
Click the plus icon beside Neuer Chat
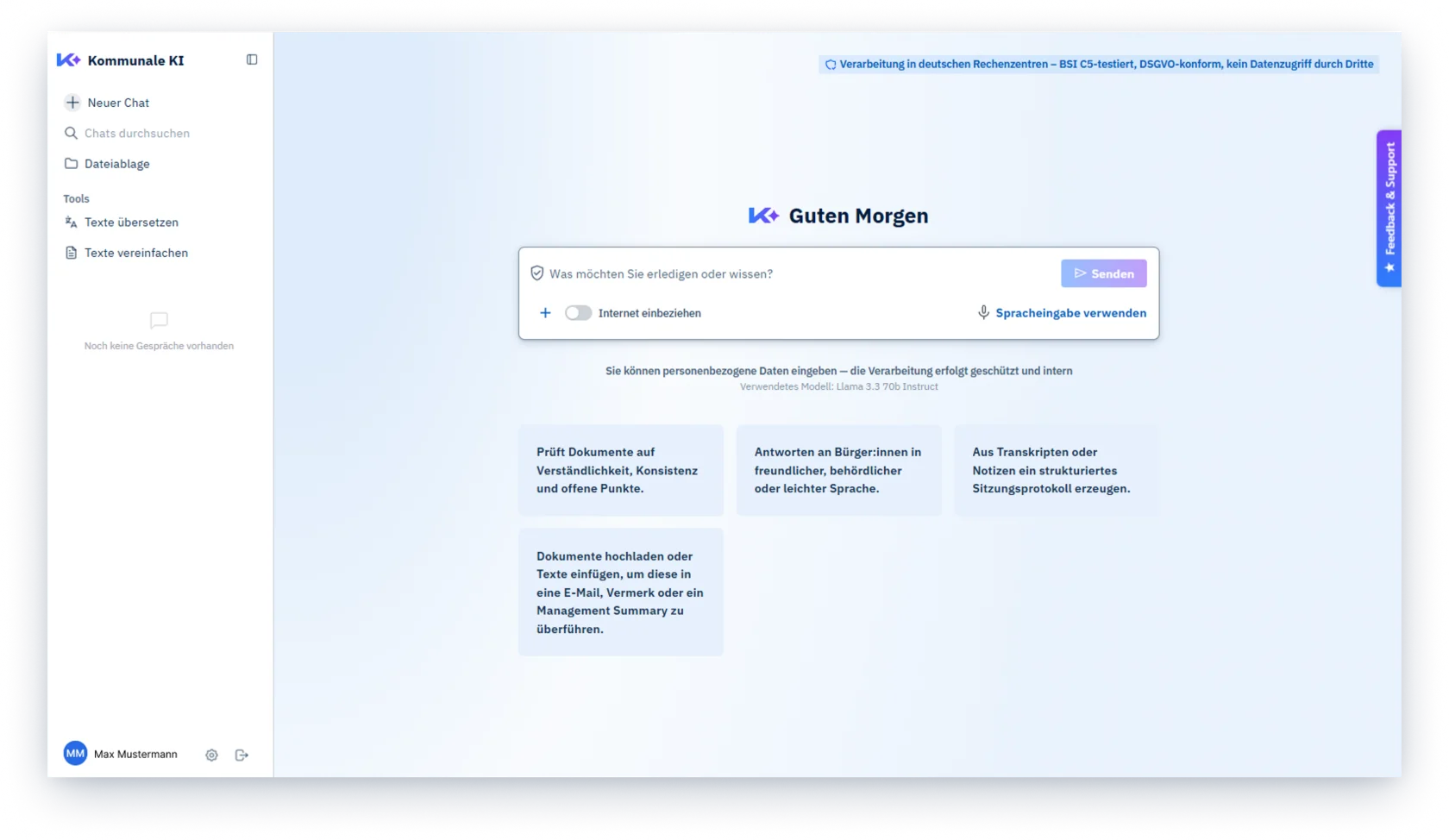coord(72,103)
